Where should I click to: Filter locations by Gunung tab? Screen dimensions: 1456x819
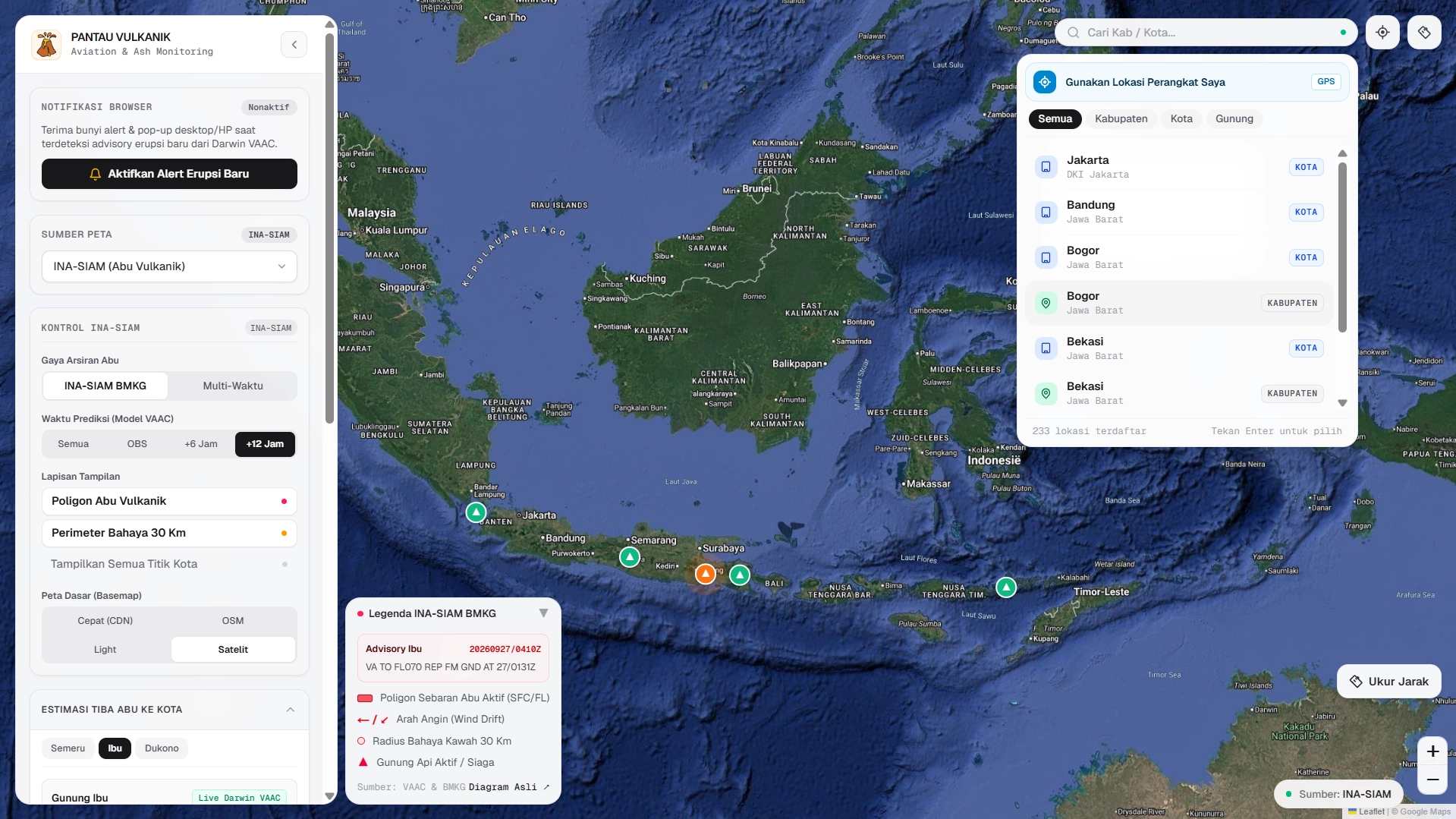1234,118
